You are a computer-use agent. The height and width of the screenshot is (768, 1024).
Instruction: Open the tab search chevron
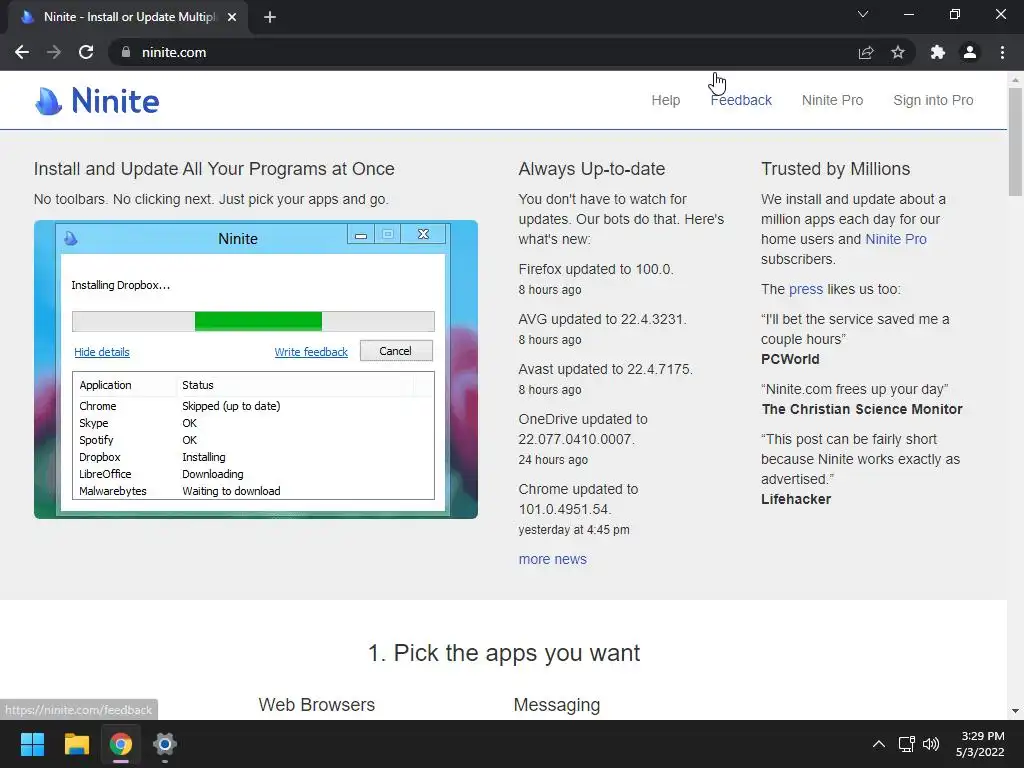pos(863,14)
